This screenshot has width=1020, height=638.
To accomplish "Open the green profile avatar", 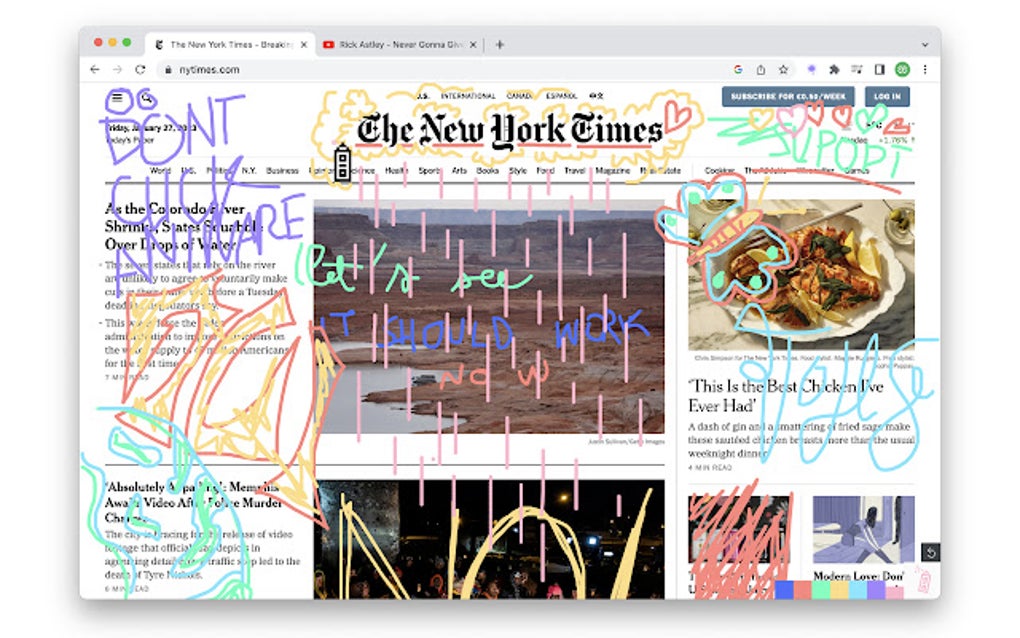I will click(x=902, y=70).
